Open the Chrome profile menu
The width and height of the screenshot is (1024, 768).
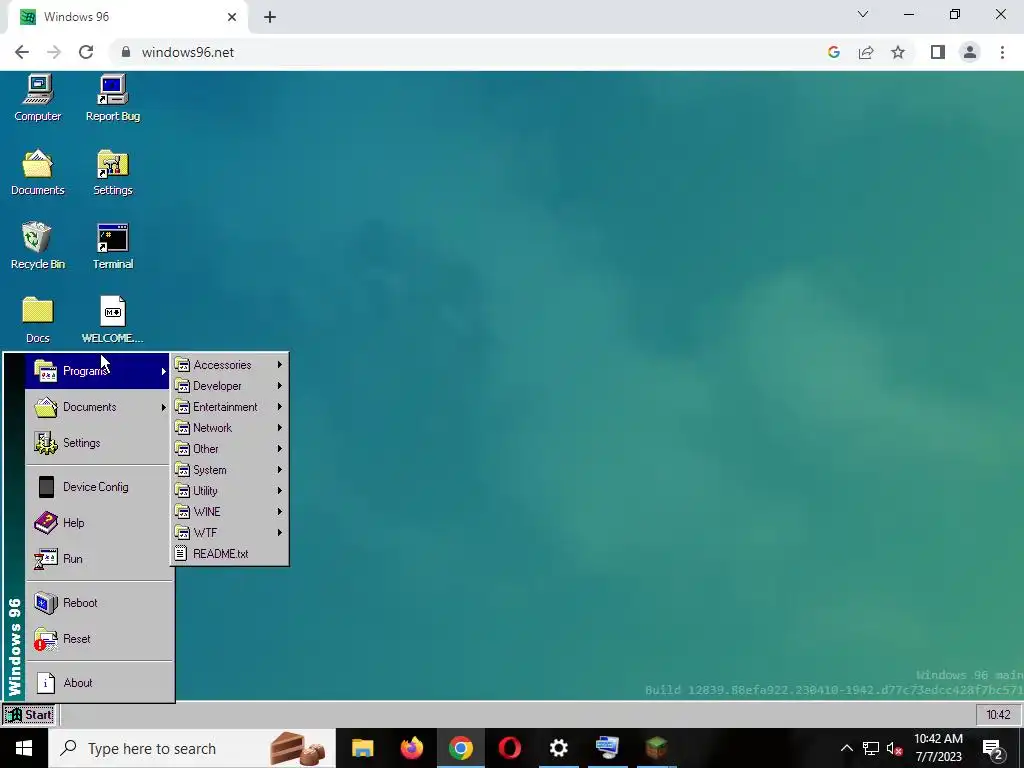(x=970, y=52)
